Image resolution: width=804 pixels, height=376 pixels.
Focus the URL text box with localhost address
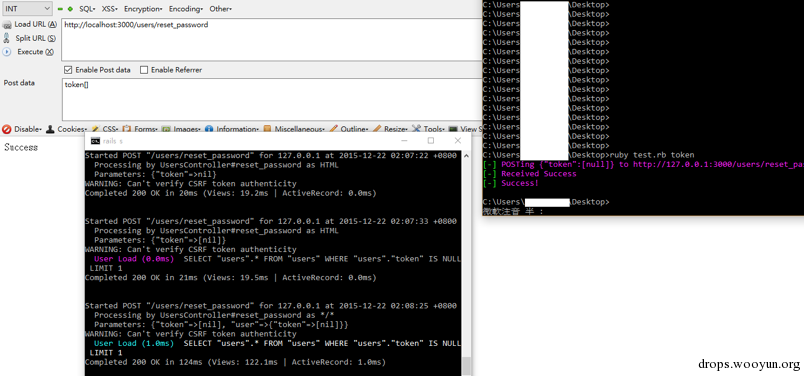click(x=272, y=39)
